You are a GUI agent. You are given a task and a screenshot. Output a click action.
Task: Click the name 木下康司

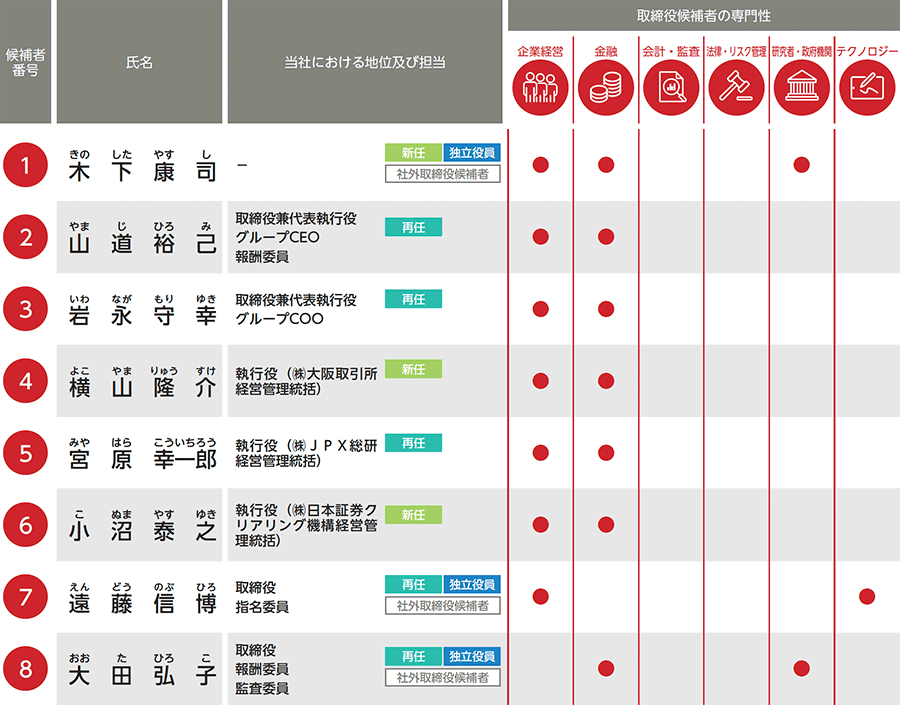tap(142, 171)
